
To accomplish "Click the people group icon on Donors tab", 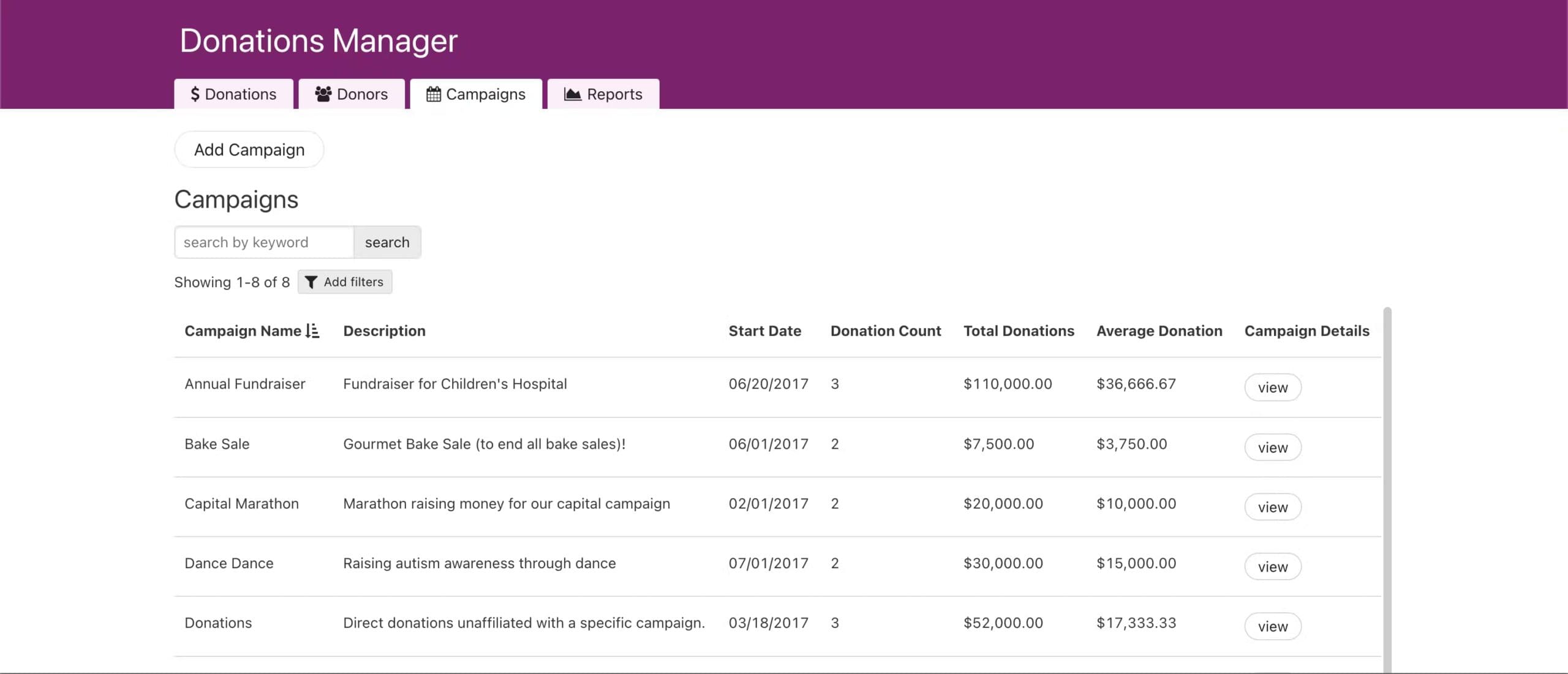I will tap(323, 94).
